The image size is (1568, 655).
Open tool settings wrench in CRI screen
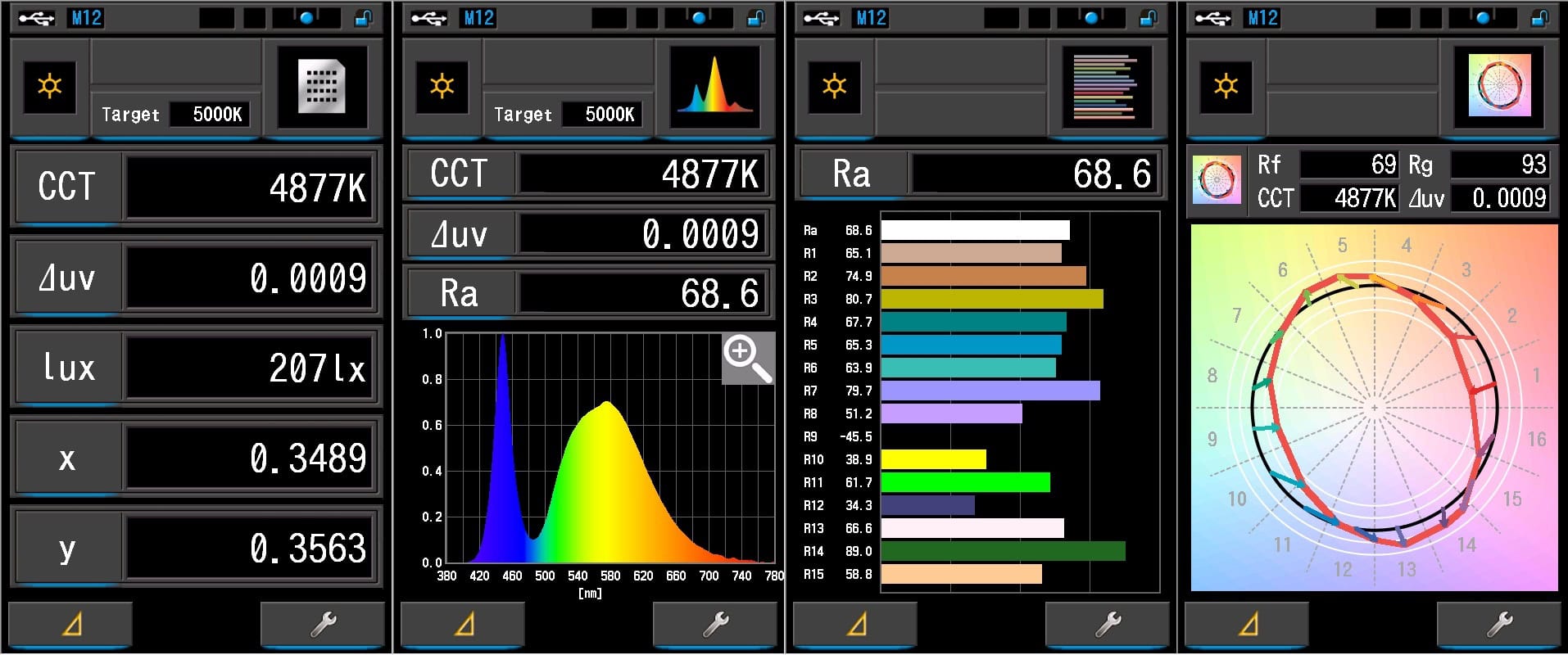click(x=1108, y=625)
